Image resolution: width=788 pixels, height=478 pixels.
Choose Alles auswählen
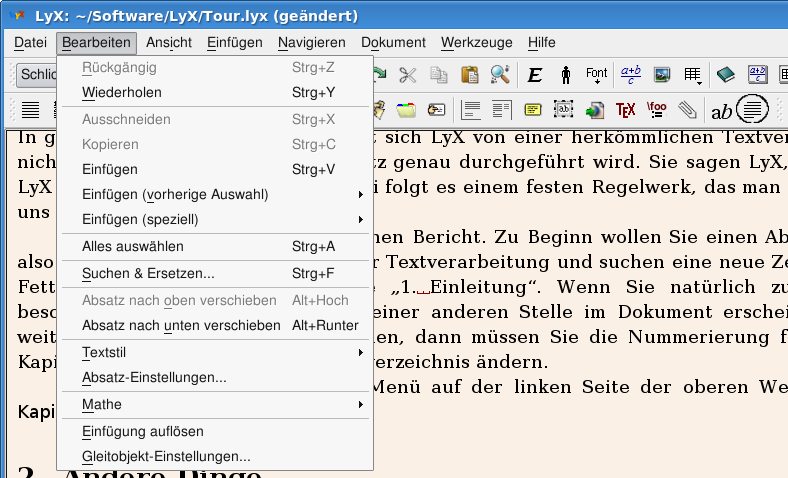click(x=215, y=246)
